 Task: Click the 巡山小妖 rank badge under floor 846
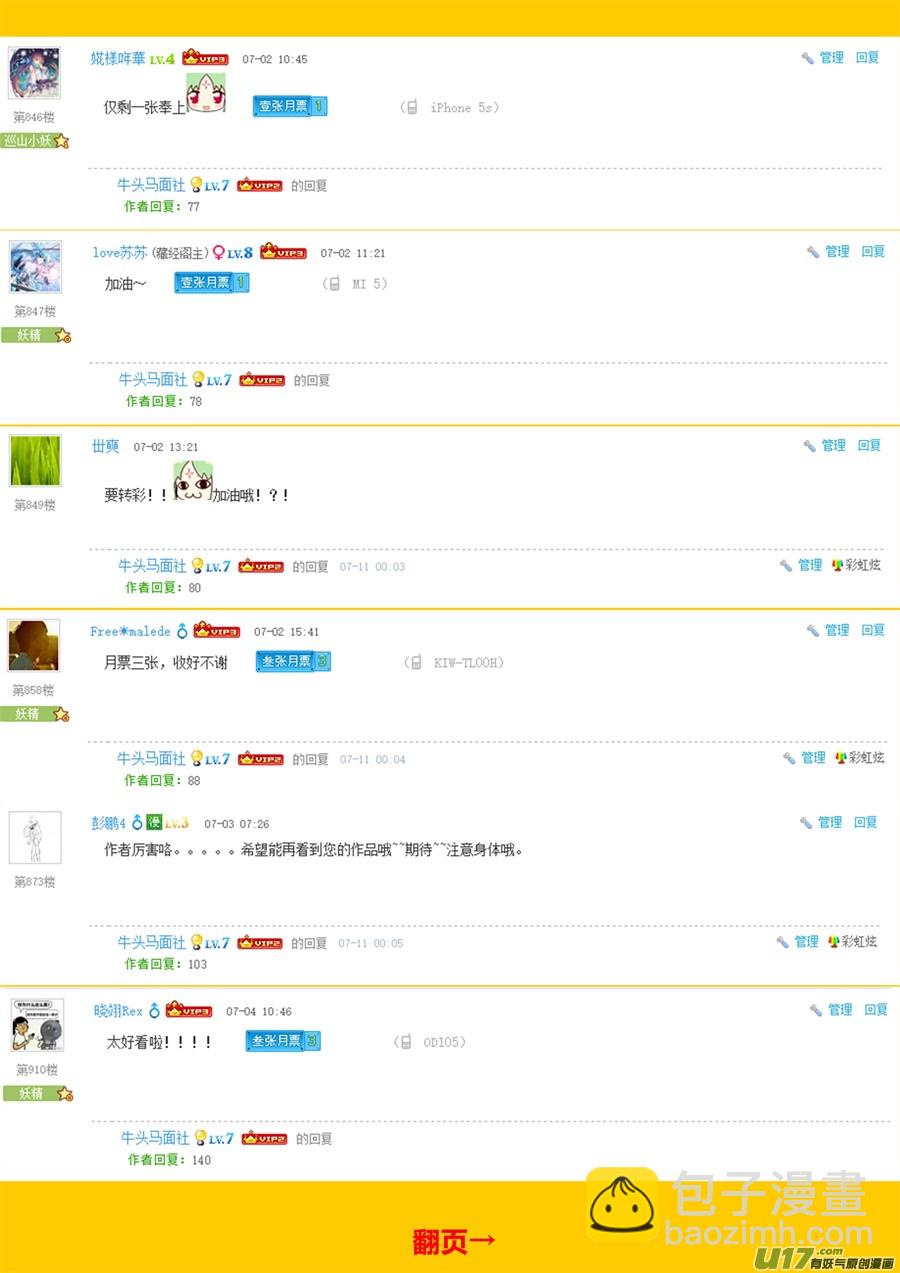click(36, 141)
